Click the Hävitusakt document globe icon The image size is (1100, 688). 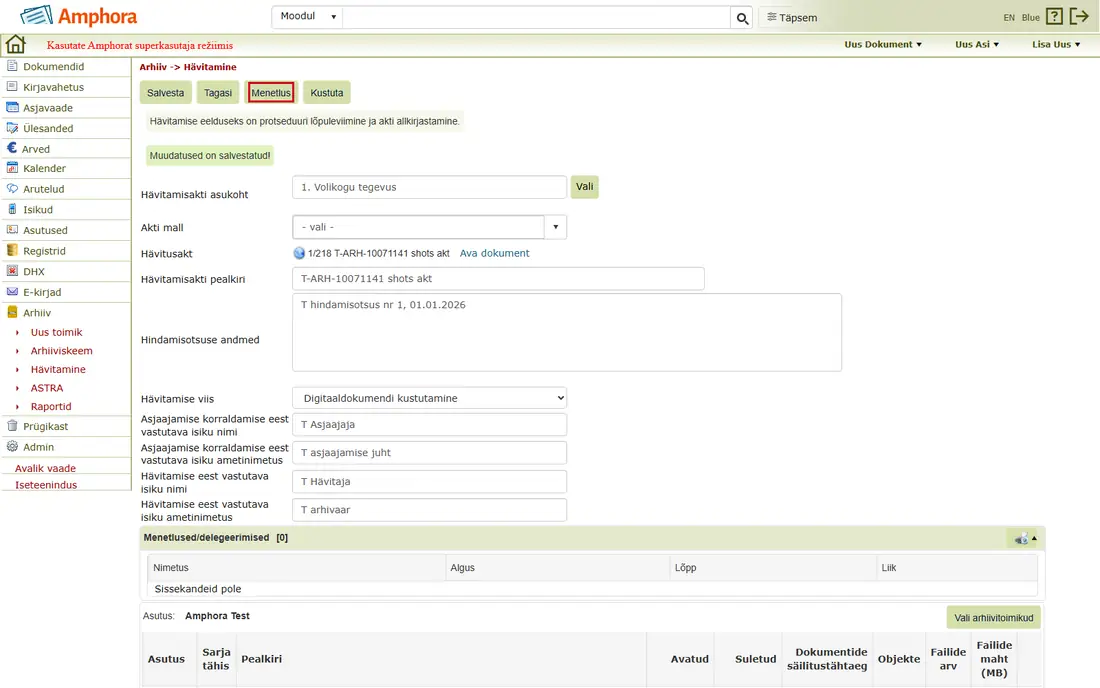pyautogui.click(x=299, y=253)
